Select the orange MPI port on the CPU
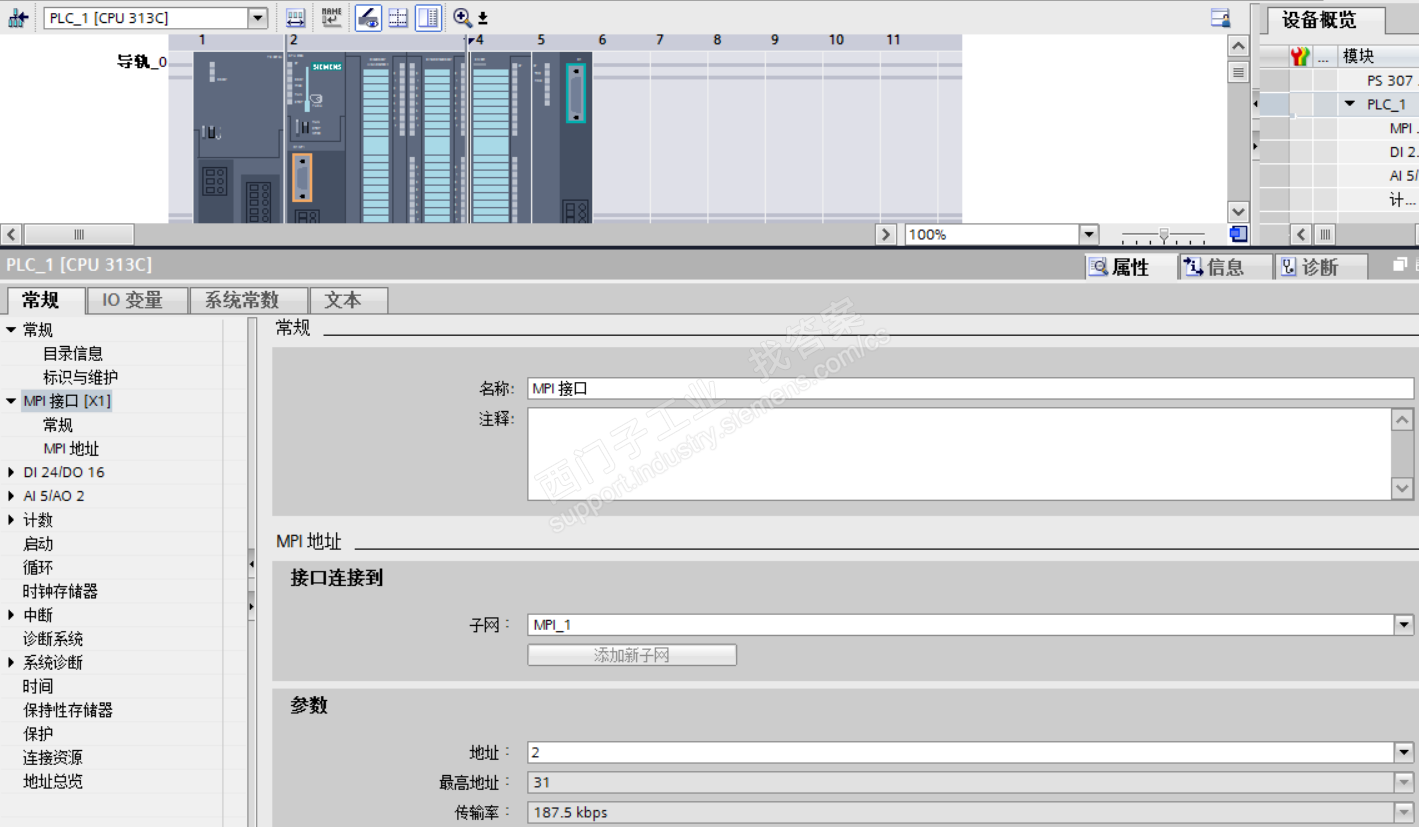Screen dimensions: 1419x827 (302, 178)
